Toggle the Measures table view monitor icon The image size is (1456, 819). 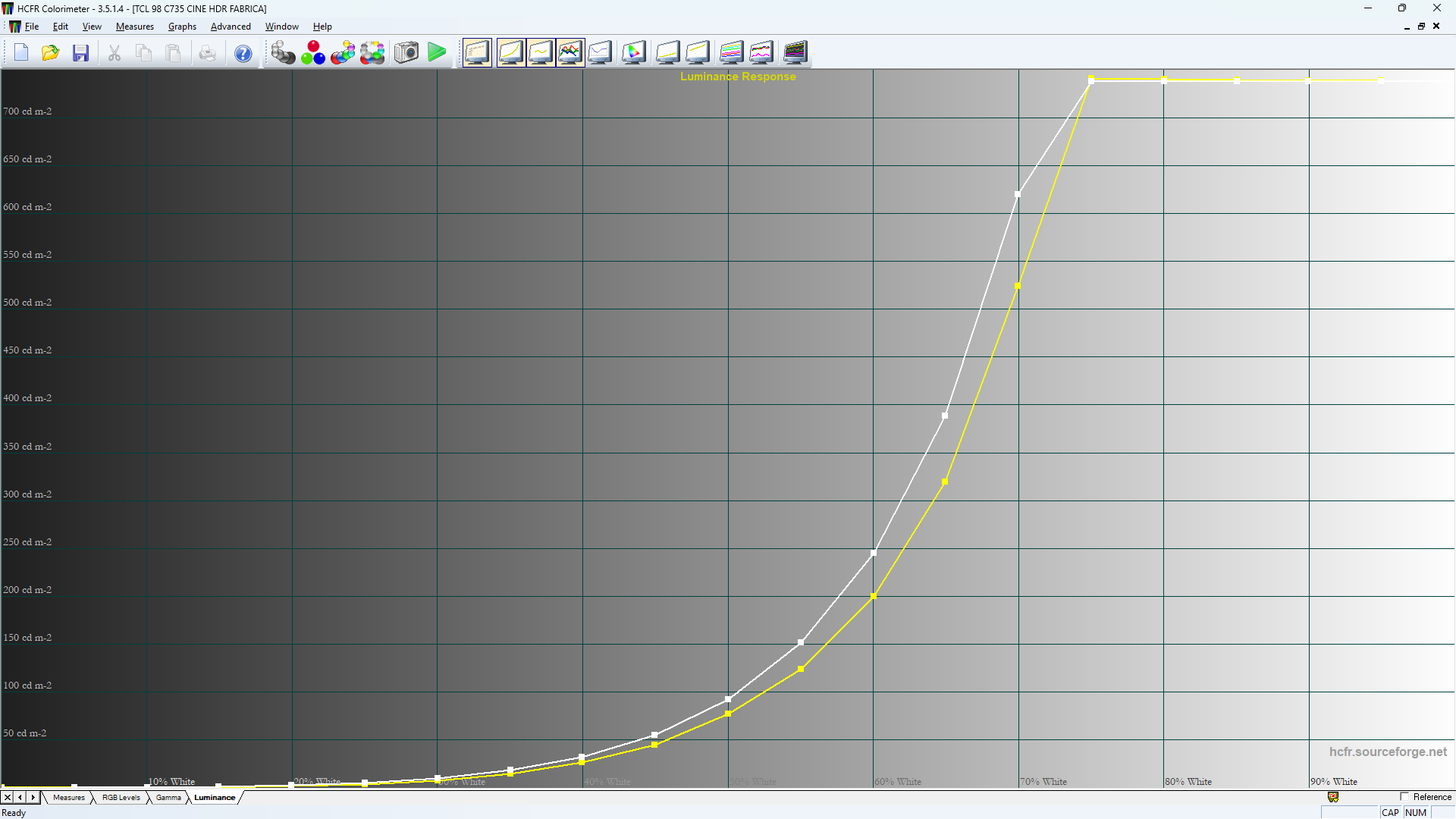click(478, 53)
